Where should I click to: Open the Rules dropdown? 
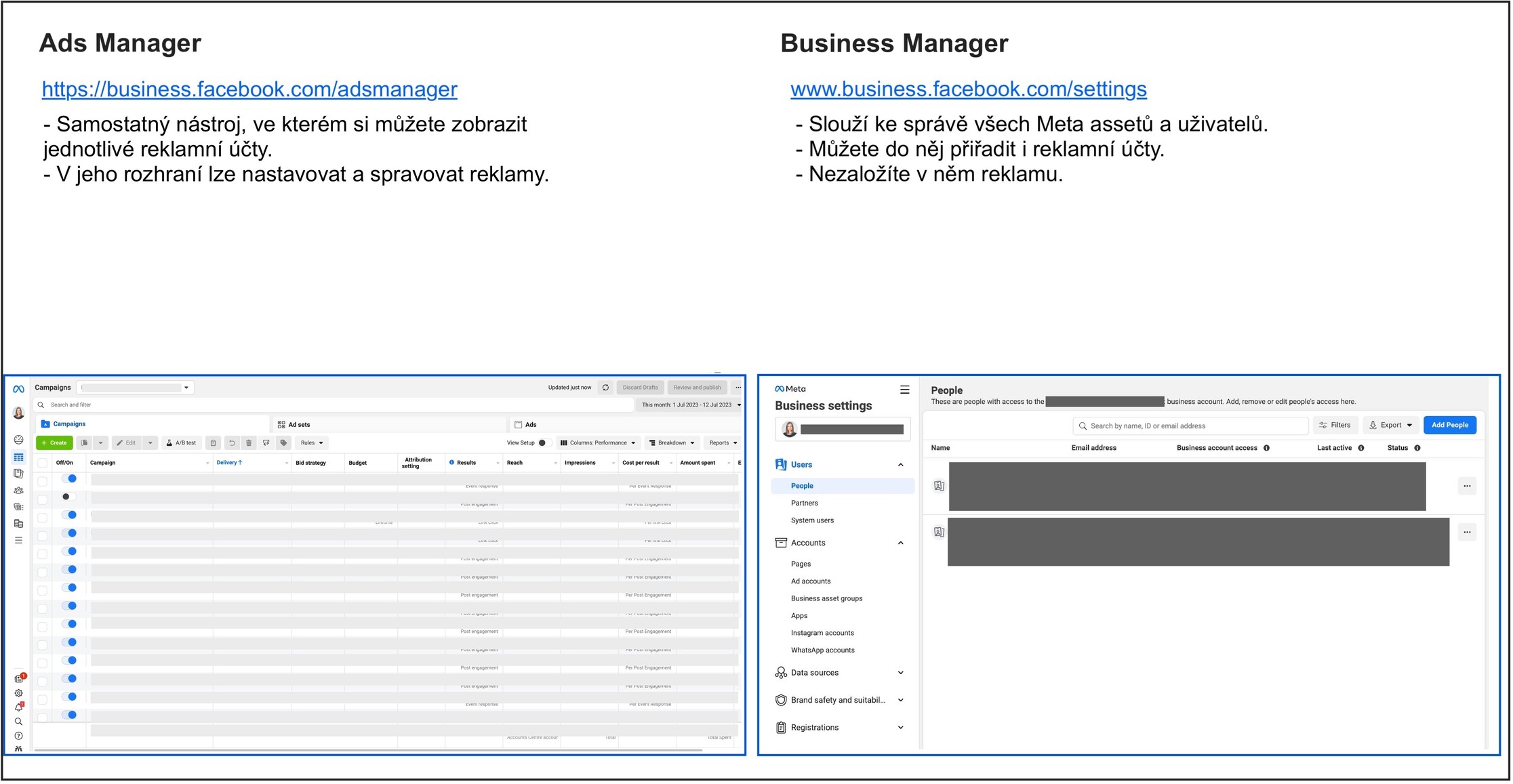coord(312,443)
